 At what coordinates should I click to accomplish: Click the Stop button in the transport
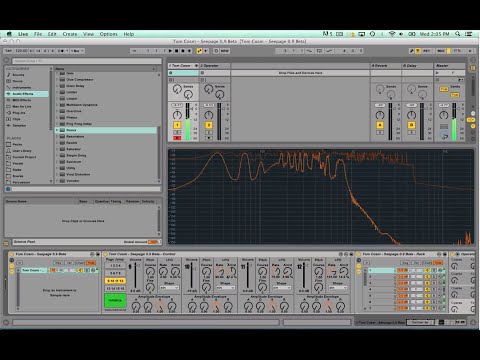click(x=177, y=51)
